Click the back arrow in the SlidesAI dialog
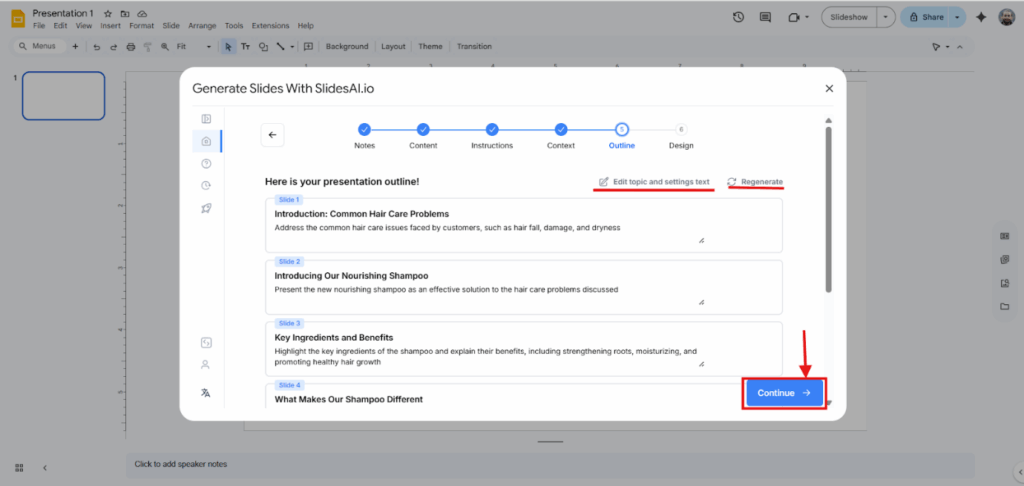This screenshot has height=486, width=1024. pos(272,135)
